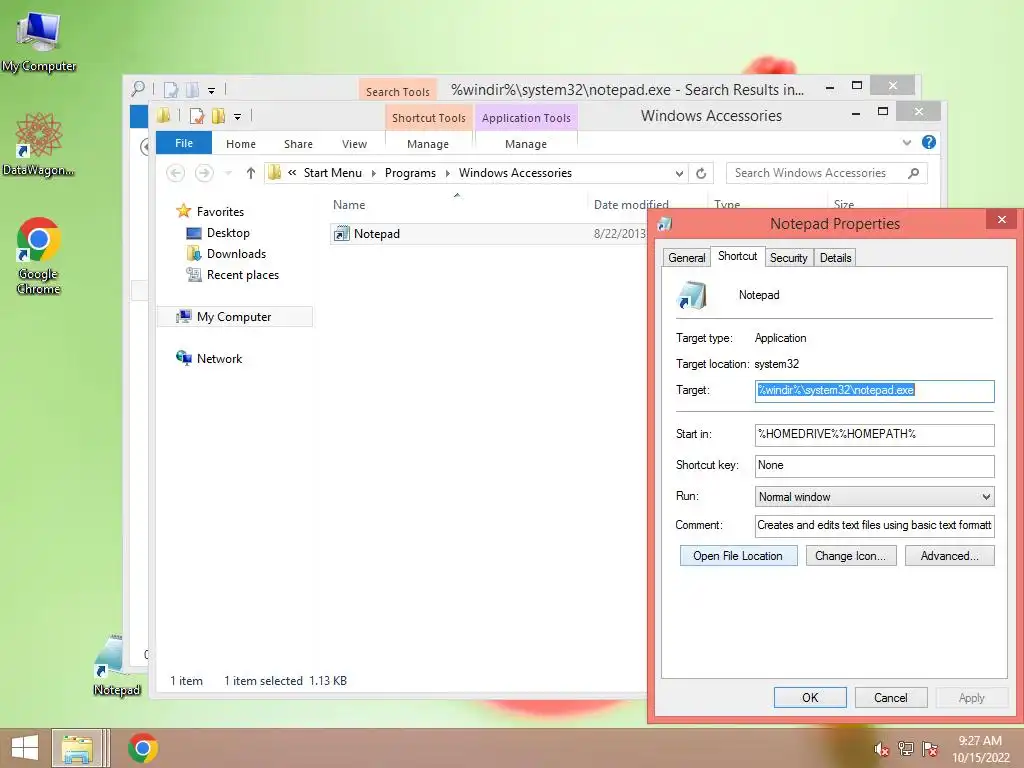Screen dimensions: 1024x768
Task: Click the Open File Location button
Action: (738, 556)
